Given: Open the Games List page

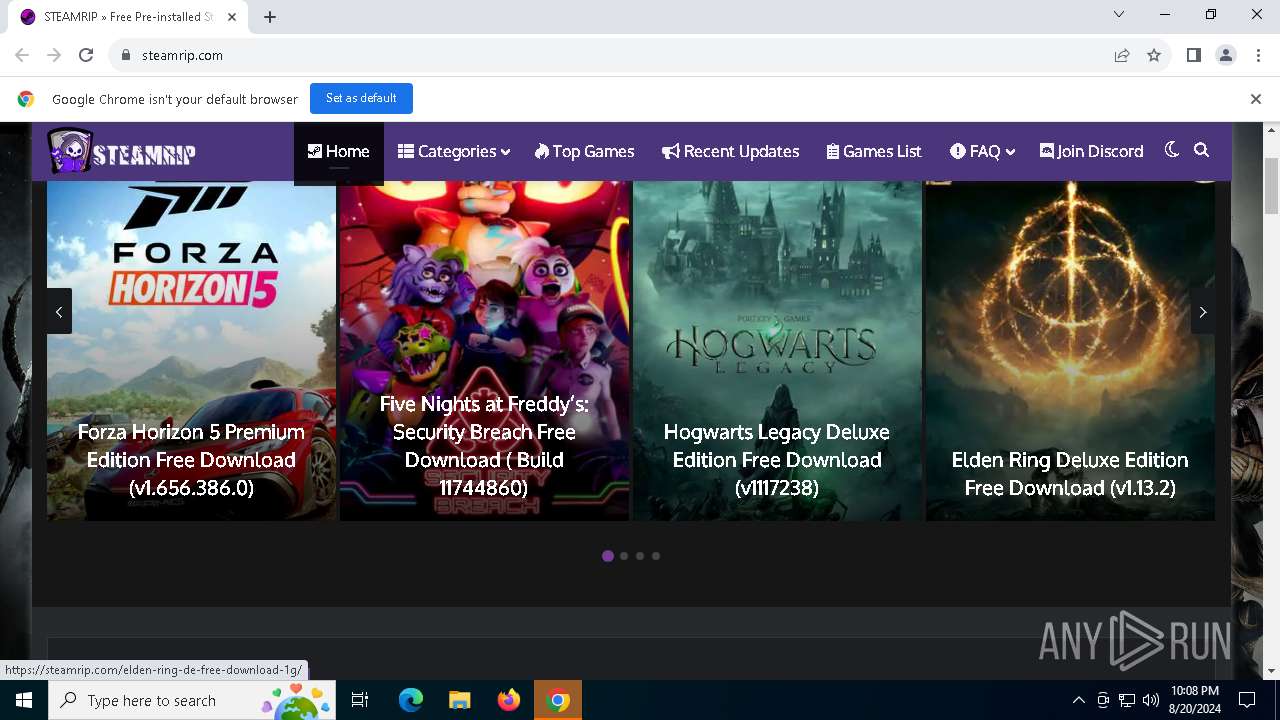Looking at the screenshot, I should point(874,152).
